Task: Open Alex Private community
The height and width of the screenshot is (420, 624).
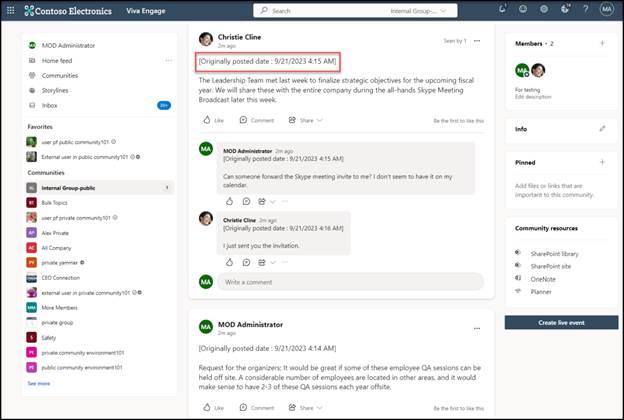Action: pos(55,233)
